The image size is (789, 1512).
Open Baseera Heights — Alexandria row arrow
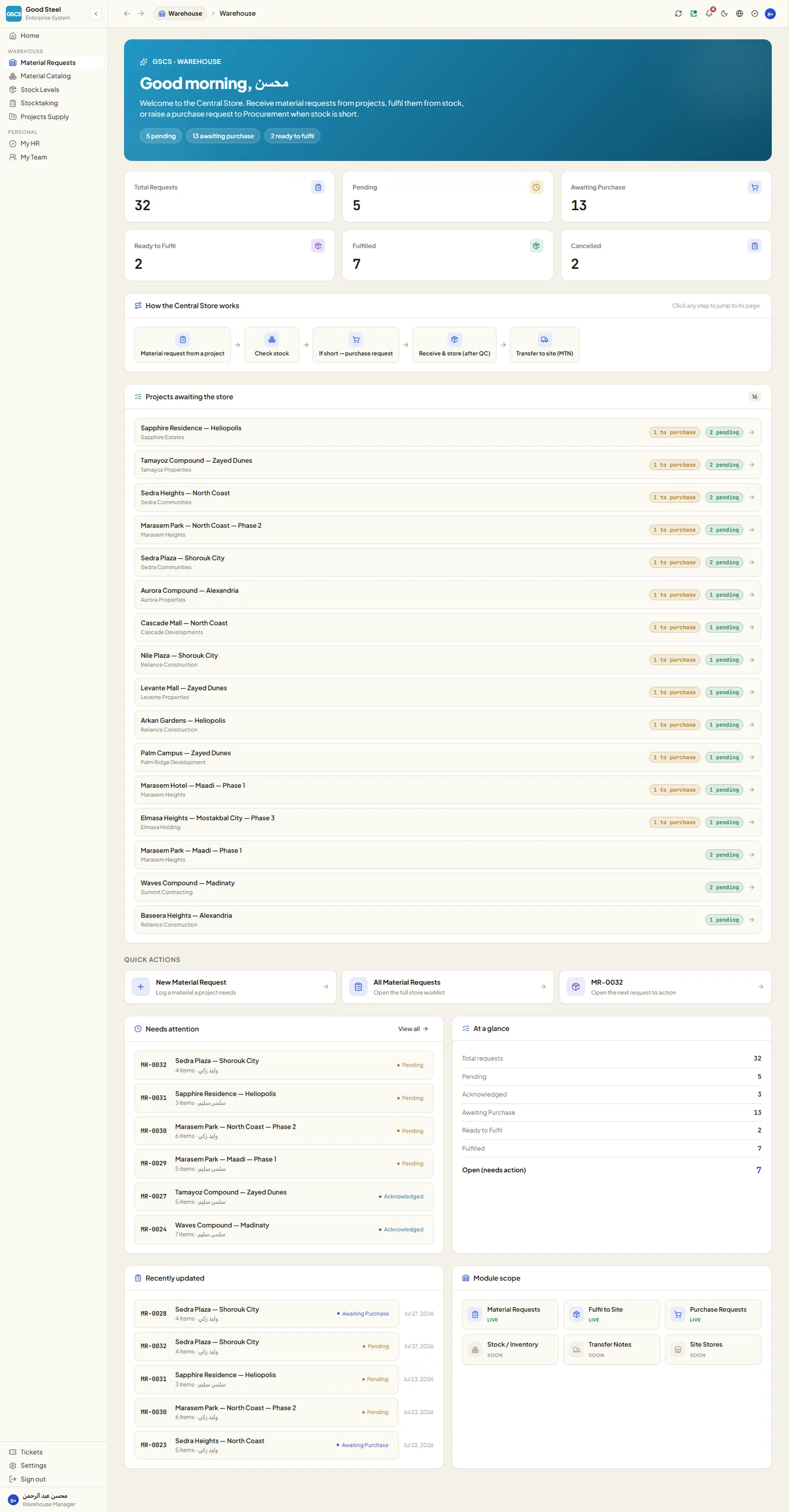point(752,920)
